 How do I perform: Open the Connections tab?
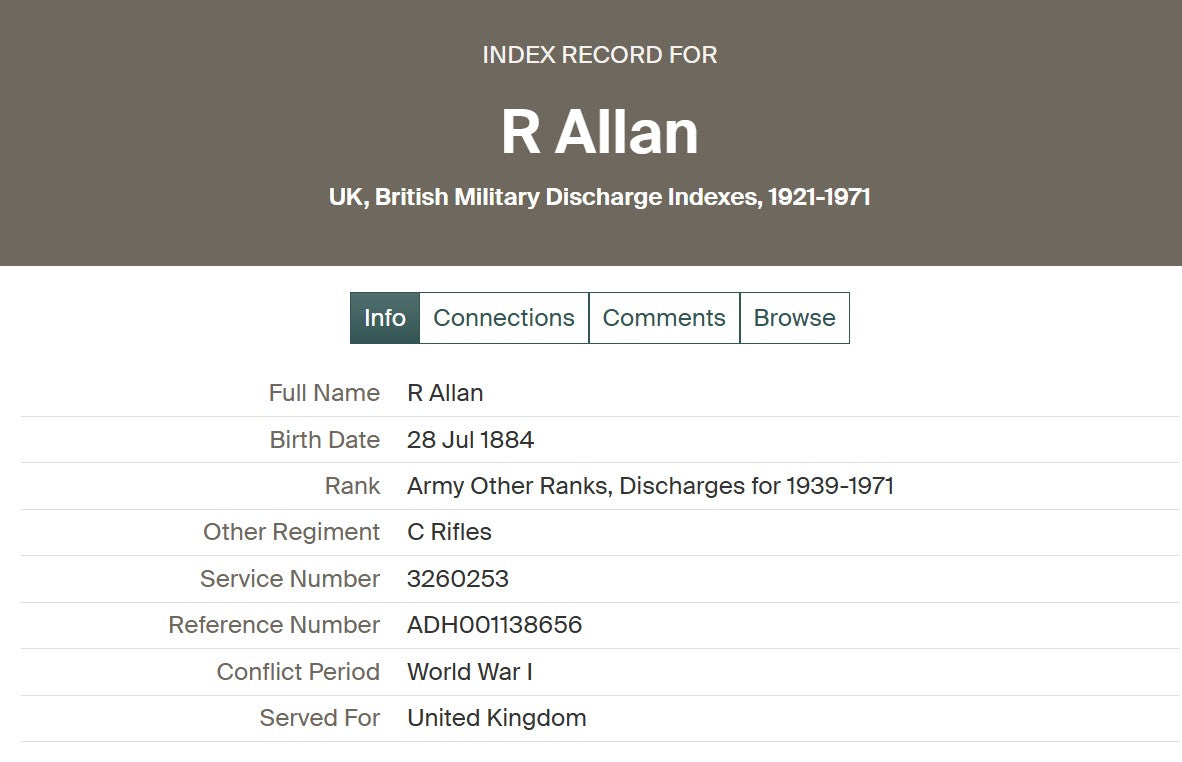click(504, 318)
